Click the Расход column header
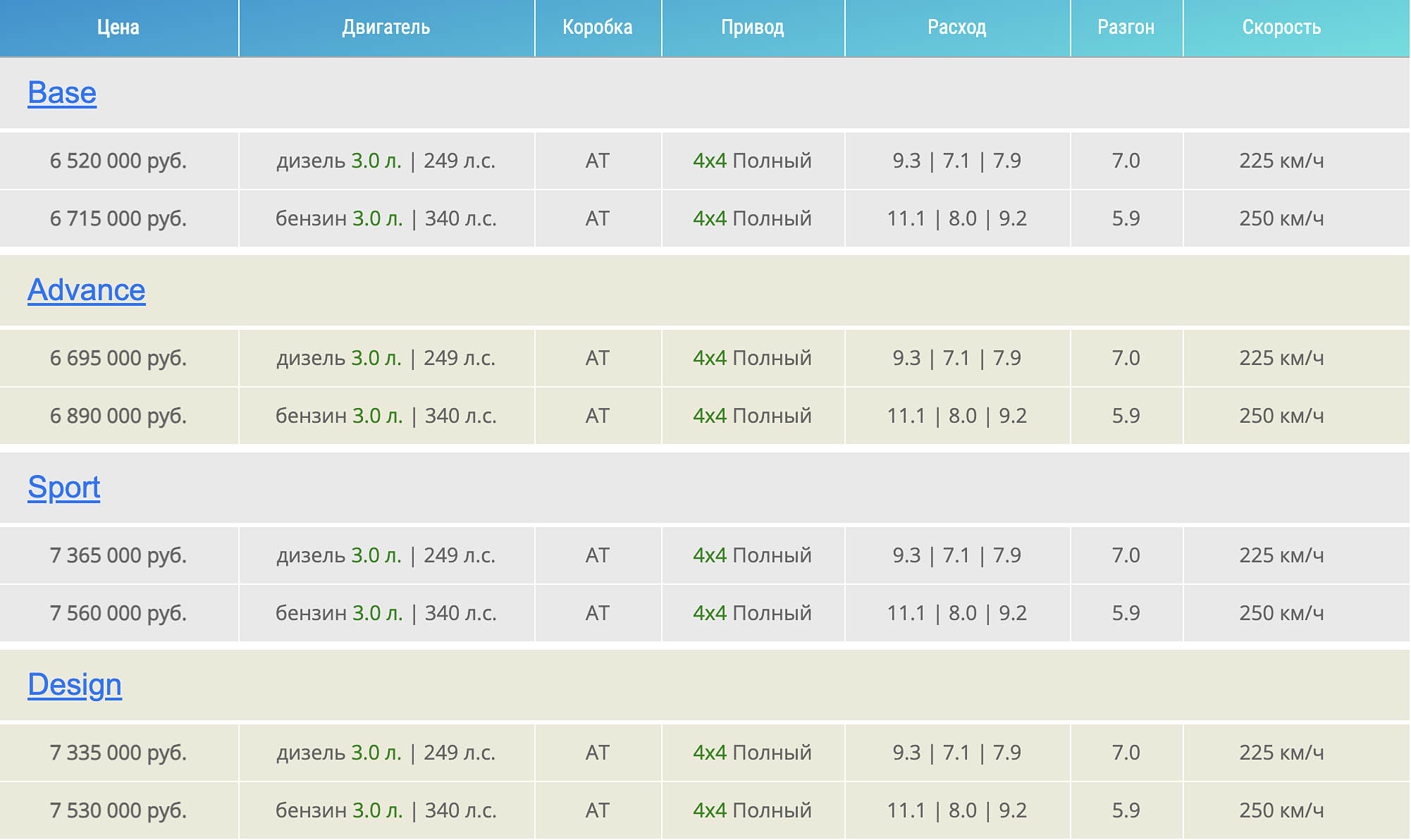The width and height of the screenshot is (1411, 840). pyautogui.click(x=956, y=27)
